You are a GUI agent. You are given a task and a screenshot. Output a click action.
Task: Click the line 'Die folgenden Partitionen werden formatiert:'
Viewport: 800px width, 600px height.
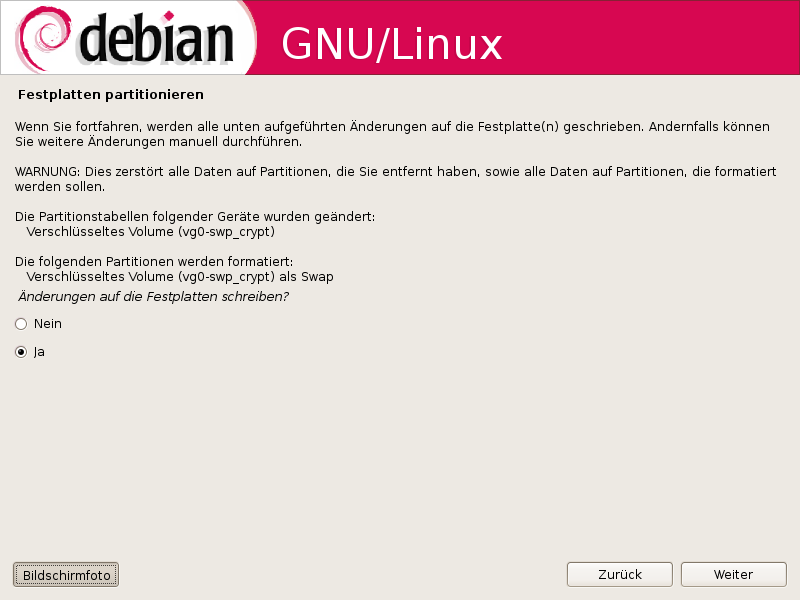coord(154,262)
